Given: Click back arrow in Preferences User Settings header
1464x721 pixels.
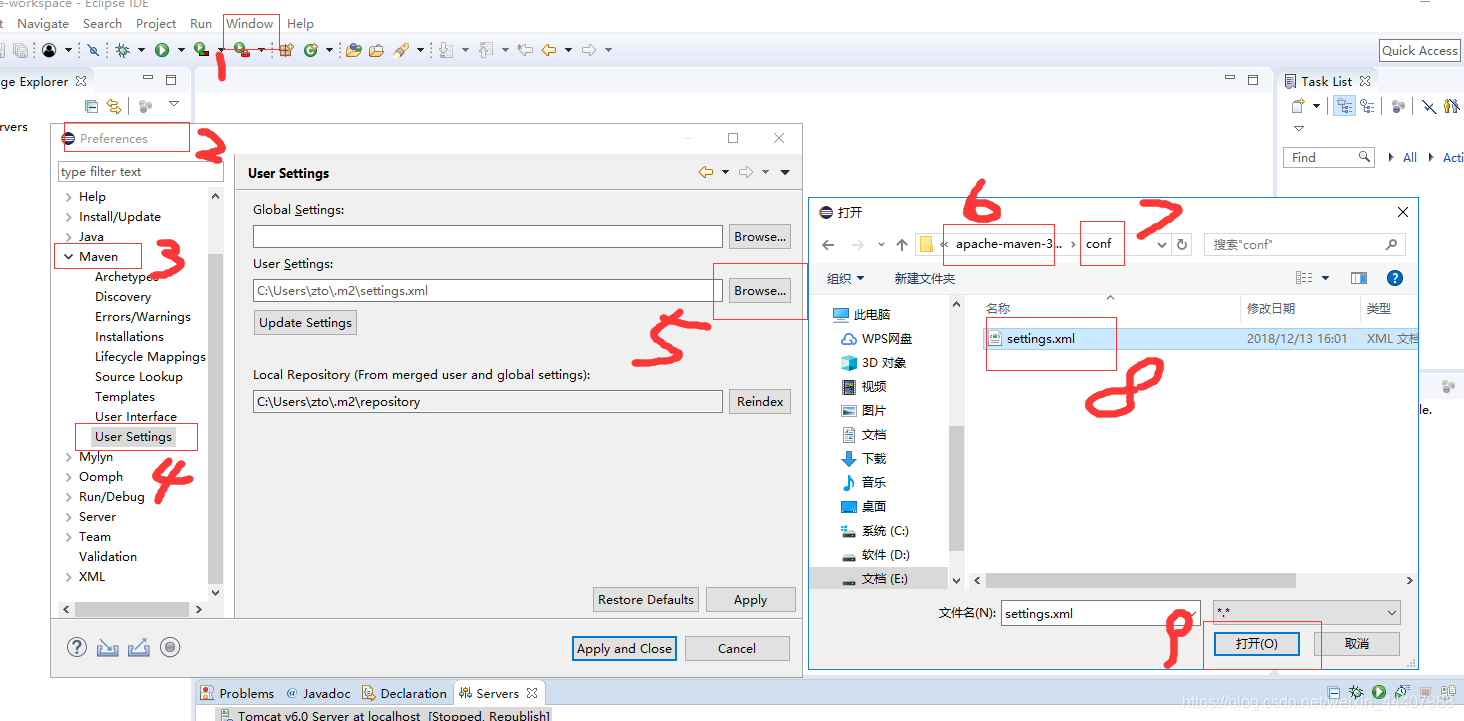Looking at the screenshot, I should point(706,172).
